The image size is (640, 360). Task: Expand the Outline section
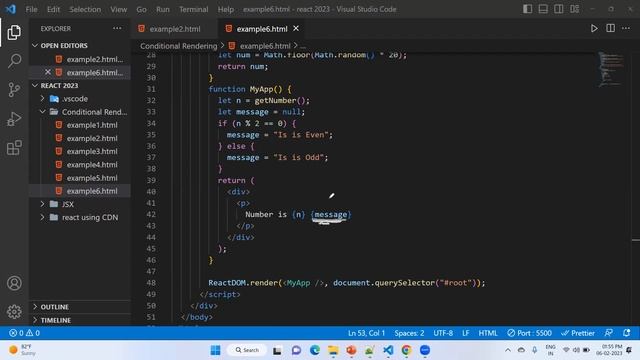click(54, 307)
